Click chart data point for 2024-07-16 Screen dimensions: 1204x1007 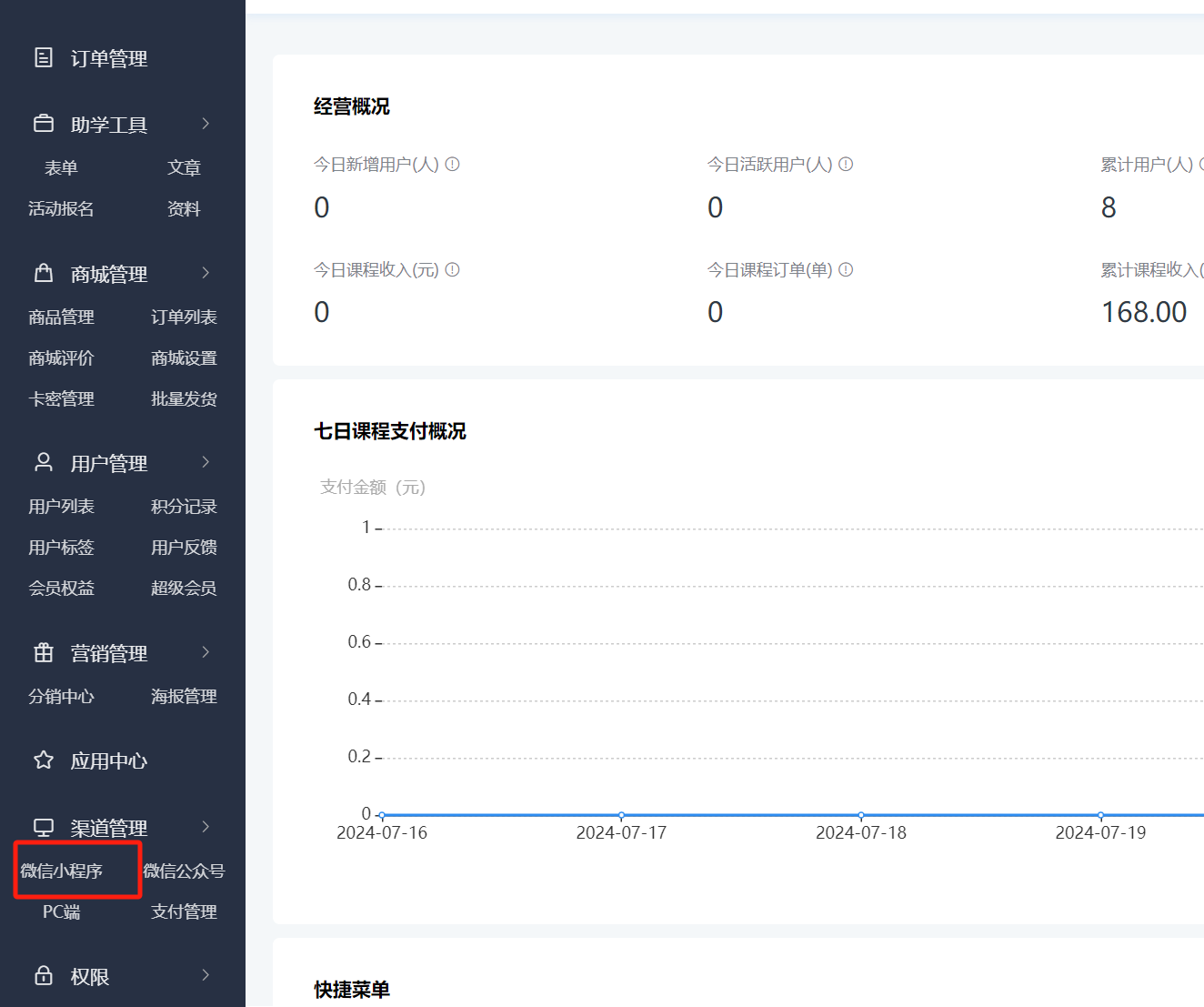tap(382, 815)
